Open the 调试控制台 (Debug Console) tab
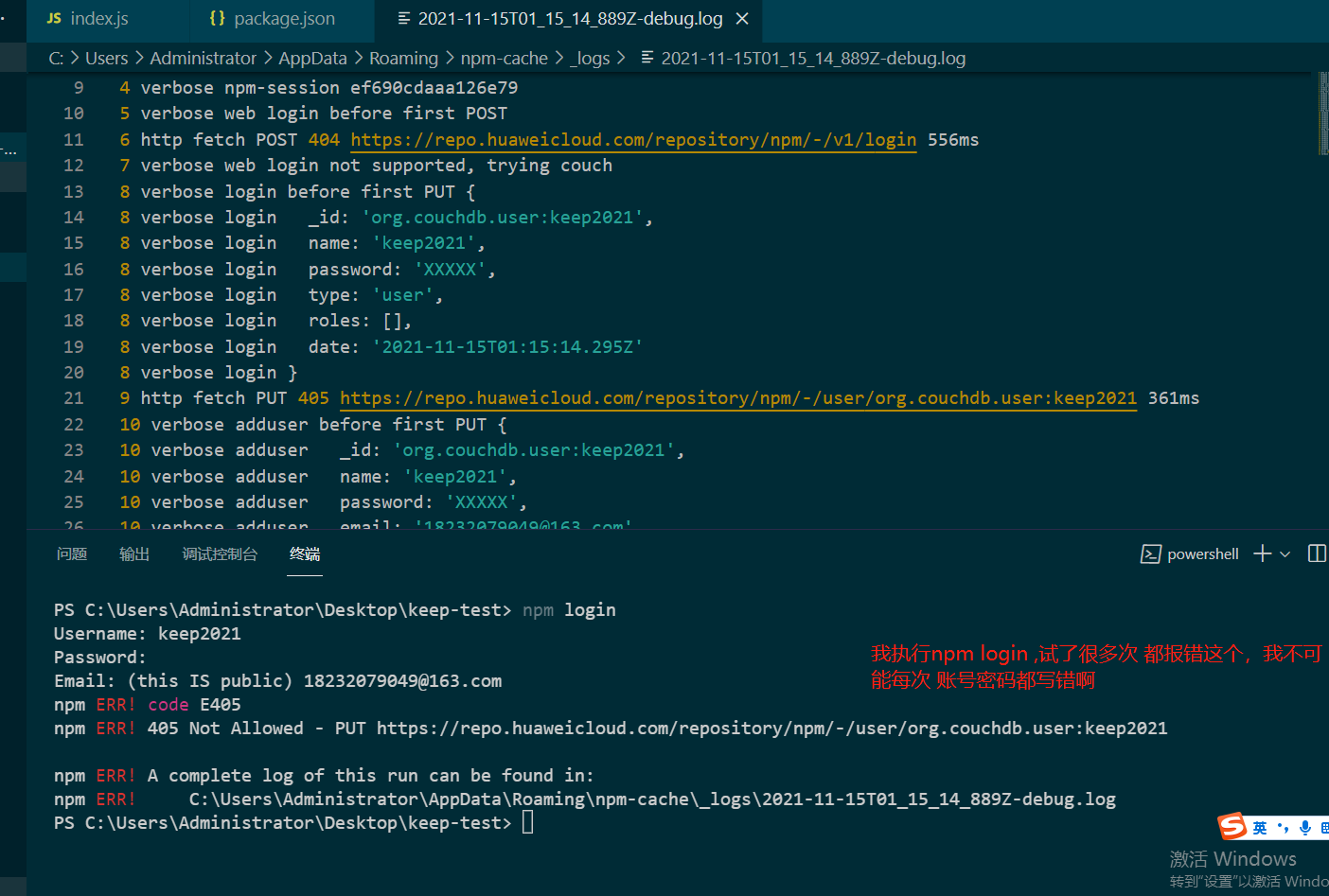Image resolution: width=1329 pixels, height=896 pixels. (220, 554)
